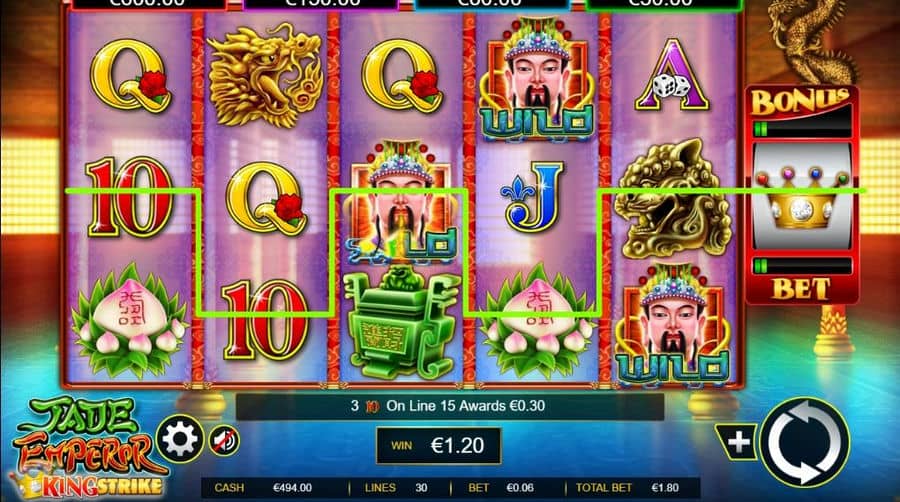This screenshot has height=502, width=900.
Task: Click the golden dragon symbol
Action: click(265, 75)
